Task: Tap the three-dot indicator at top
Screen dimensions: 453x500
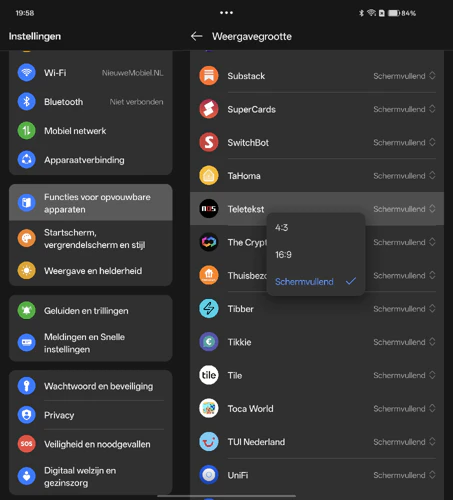Action: pyautogui.click(x=226, y=13)
